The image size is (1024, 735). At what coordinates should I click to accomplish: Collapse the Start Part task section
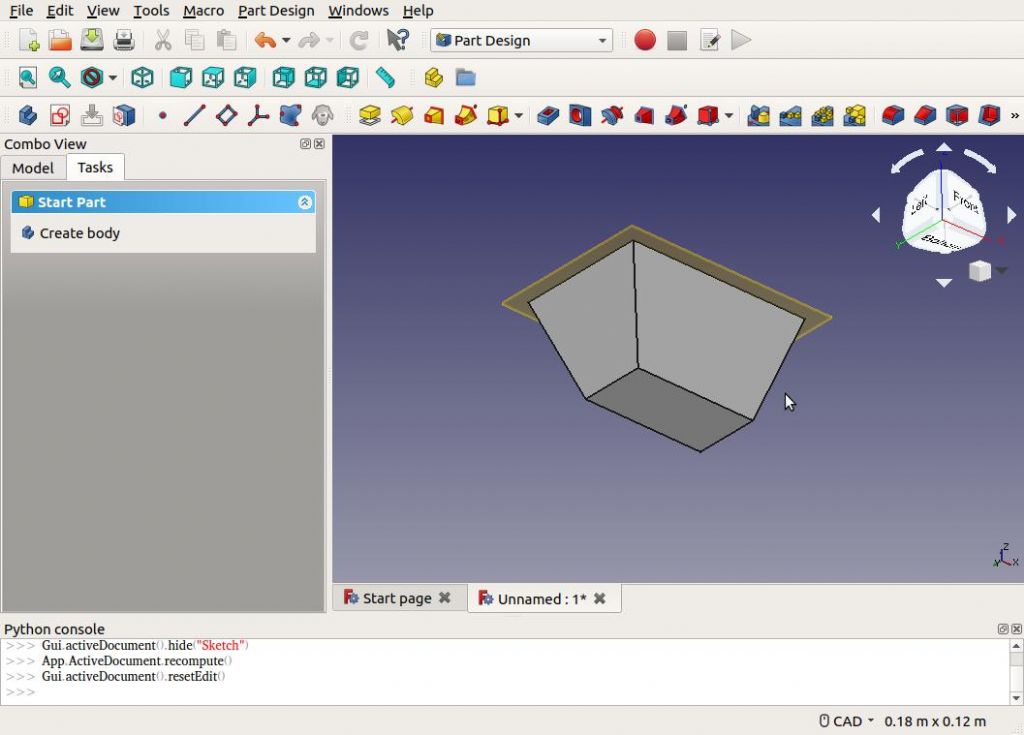[x=305, y=202]
